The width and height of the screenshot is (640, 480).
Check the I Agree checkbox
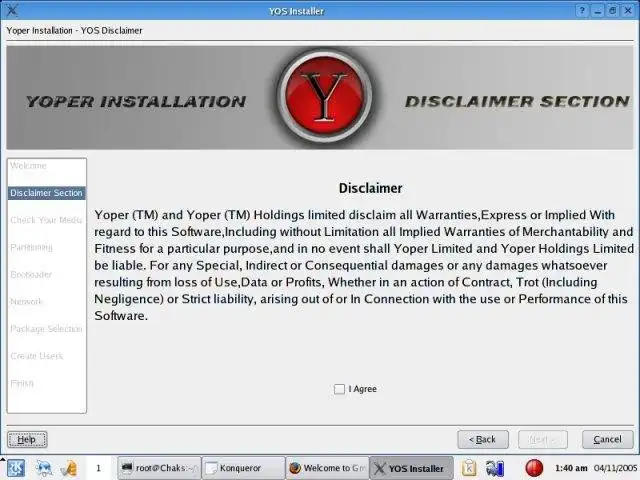pos(339,389)
